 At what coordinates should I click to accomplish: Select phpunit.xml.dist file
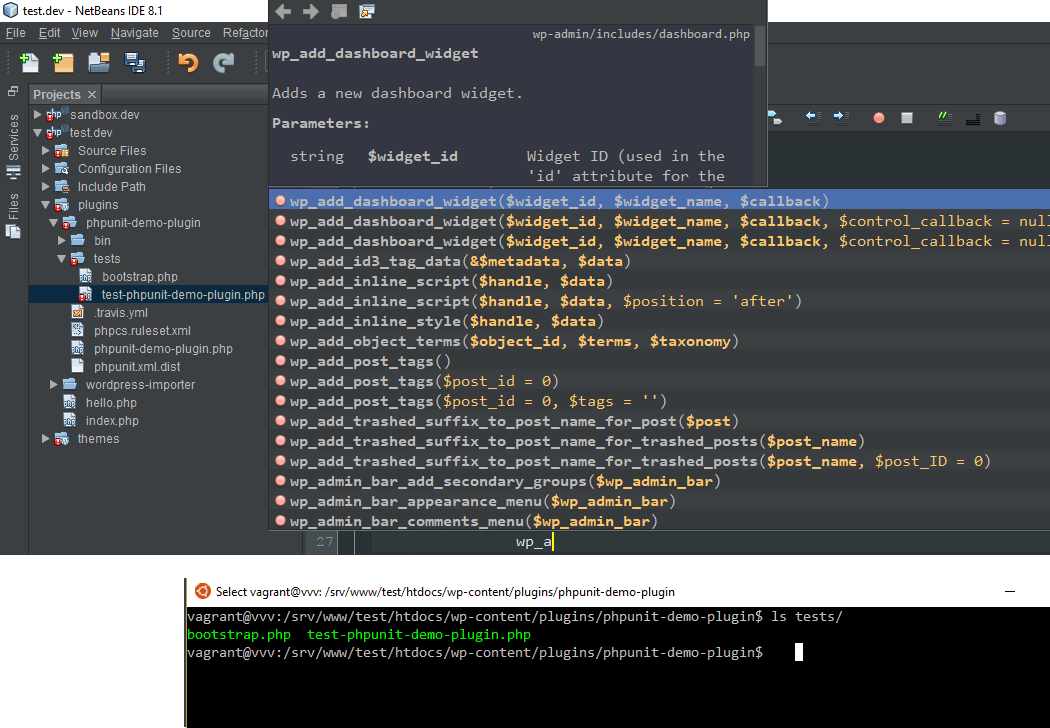pyautogui.click(x=137, y=367)
